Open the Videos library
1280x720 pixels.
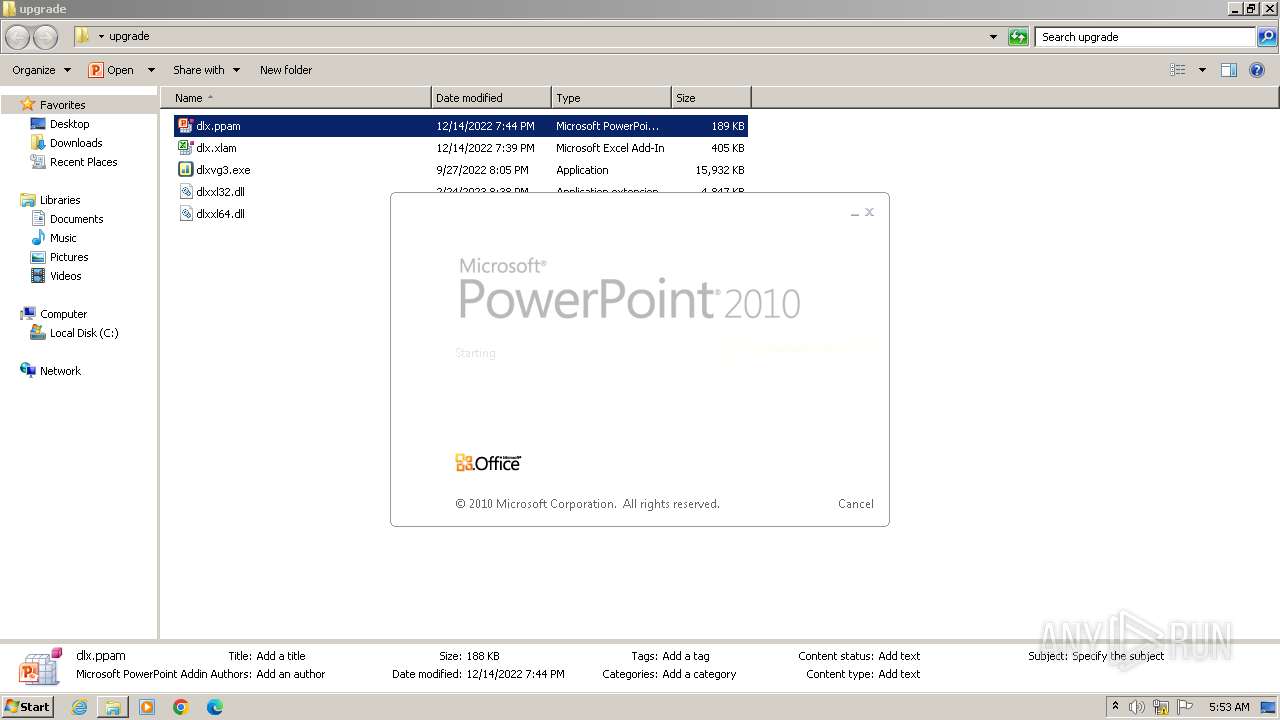[x=66, y=276]
